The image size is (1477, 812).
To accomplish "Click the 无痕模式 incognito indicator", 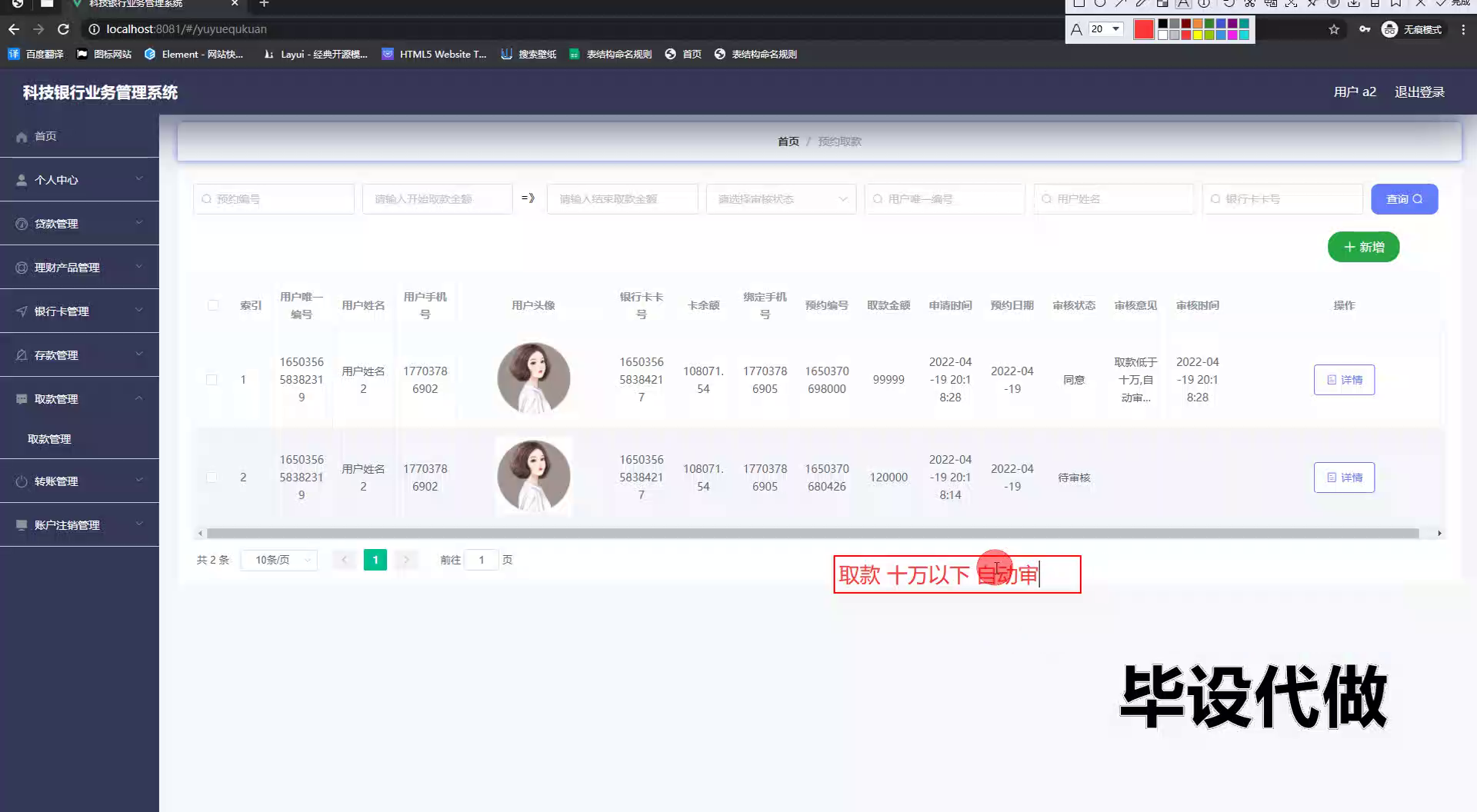I will coord(1412,29).
